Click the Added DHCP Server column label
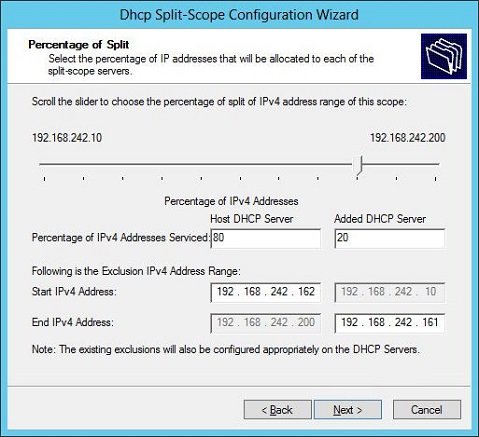Image resolution: width=479 pixels, height=437 pixels. click(x=380, y=219)
